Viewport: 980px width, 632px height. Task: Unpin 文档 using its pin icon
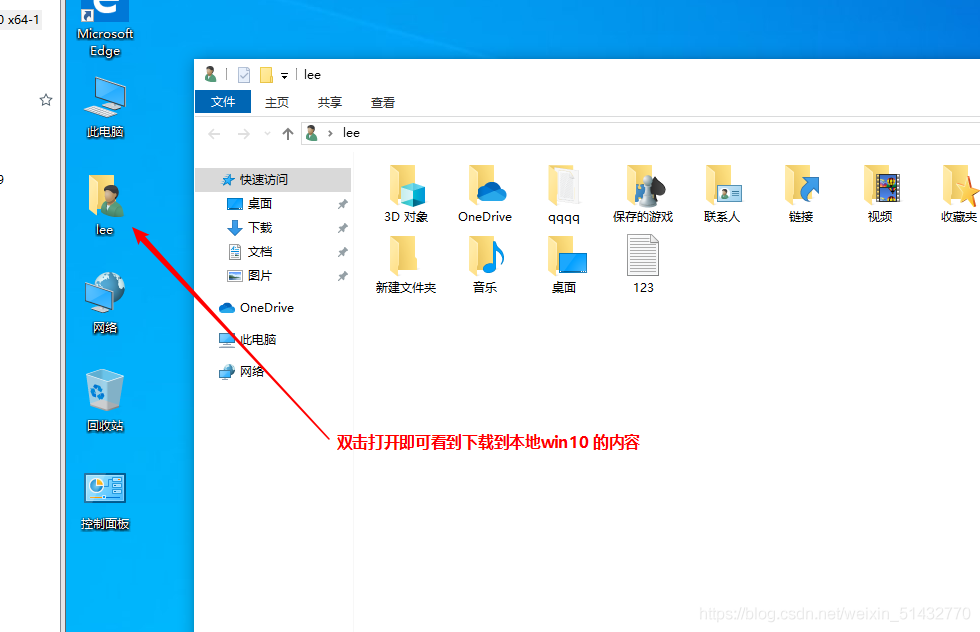tap(342, 252)
